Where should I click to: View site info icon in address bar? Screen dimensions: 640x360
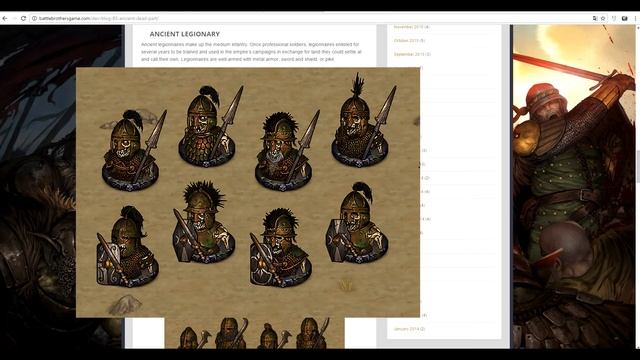[x=34, y=18]
